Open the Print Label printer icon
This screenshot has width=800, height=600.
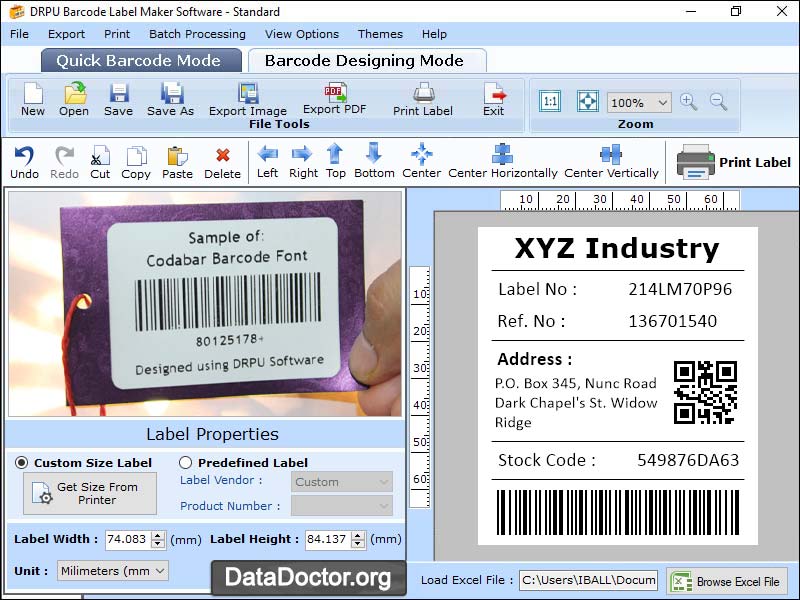pos(695,162)
